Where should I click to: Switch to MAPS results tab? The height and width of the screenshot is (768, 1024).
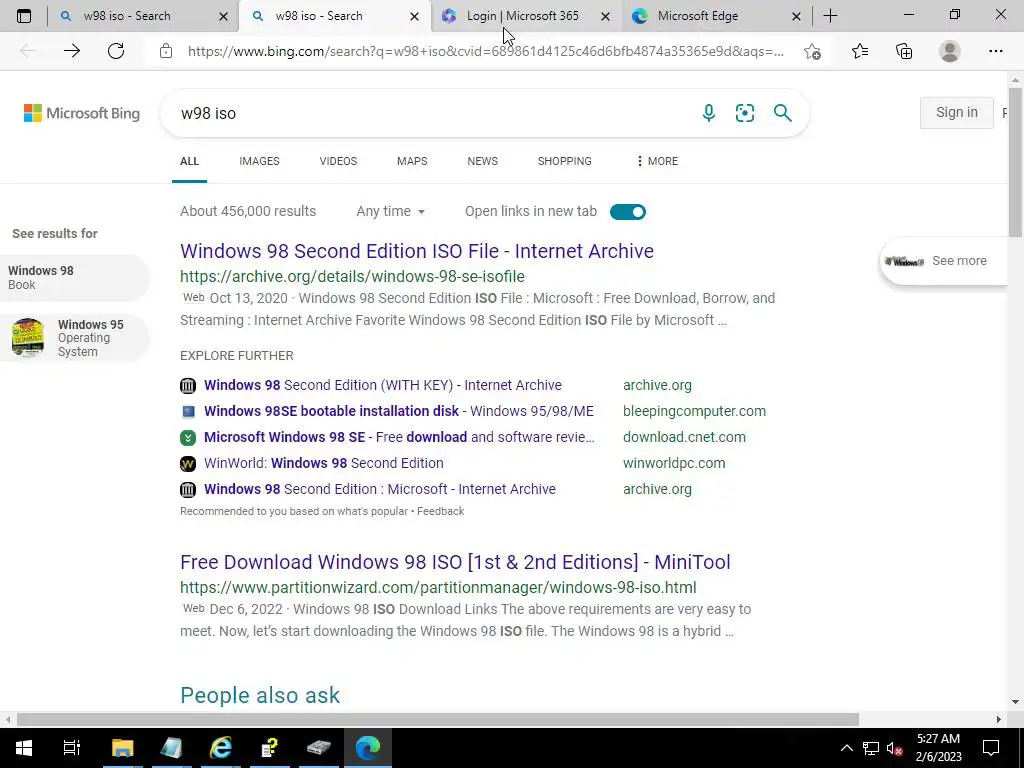(412, 161)
